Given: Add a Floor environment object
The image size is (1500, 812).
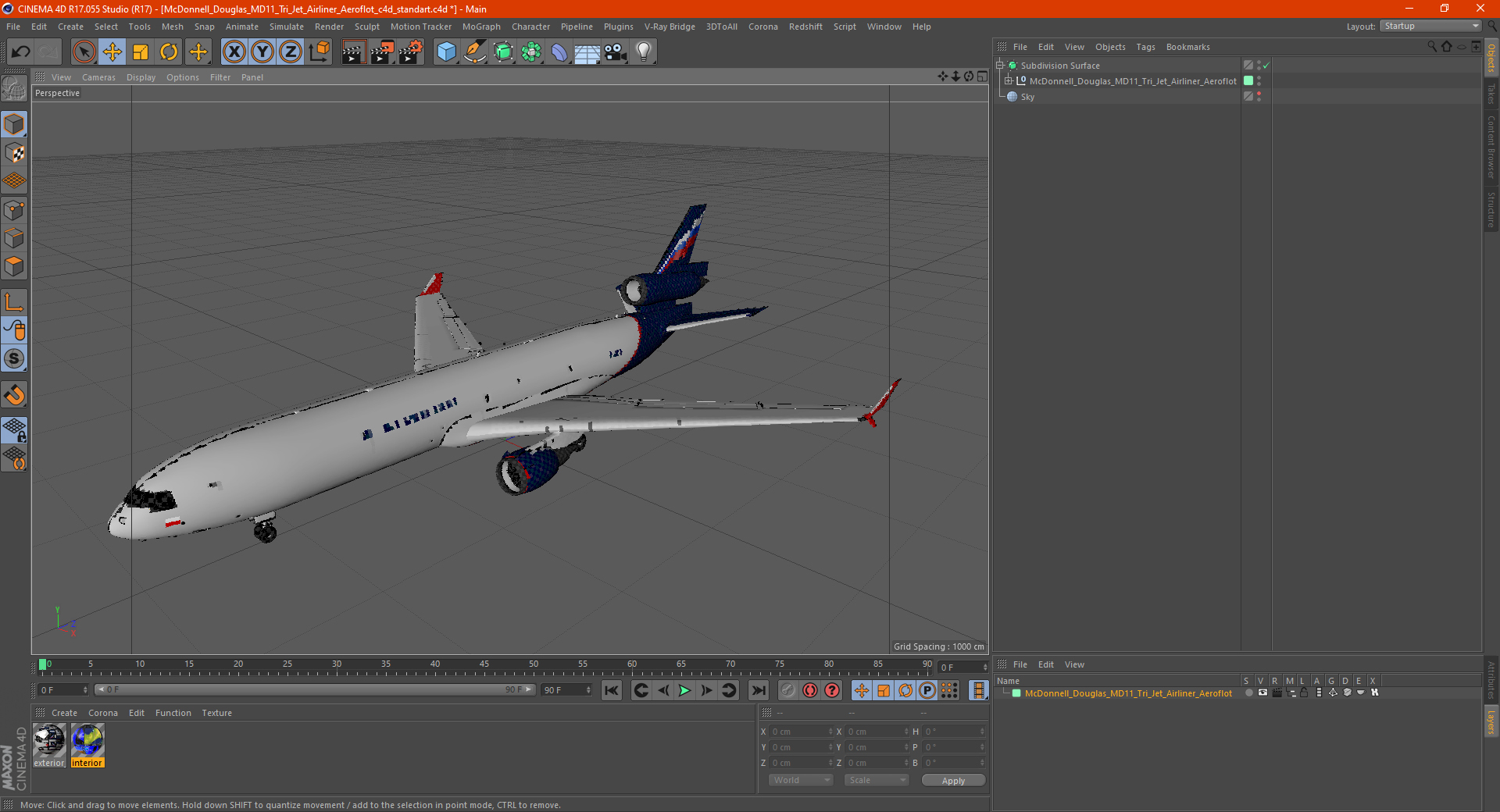Looking at the screenshot, I should 587,52.
